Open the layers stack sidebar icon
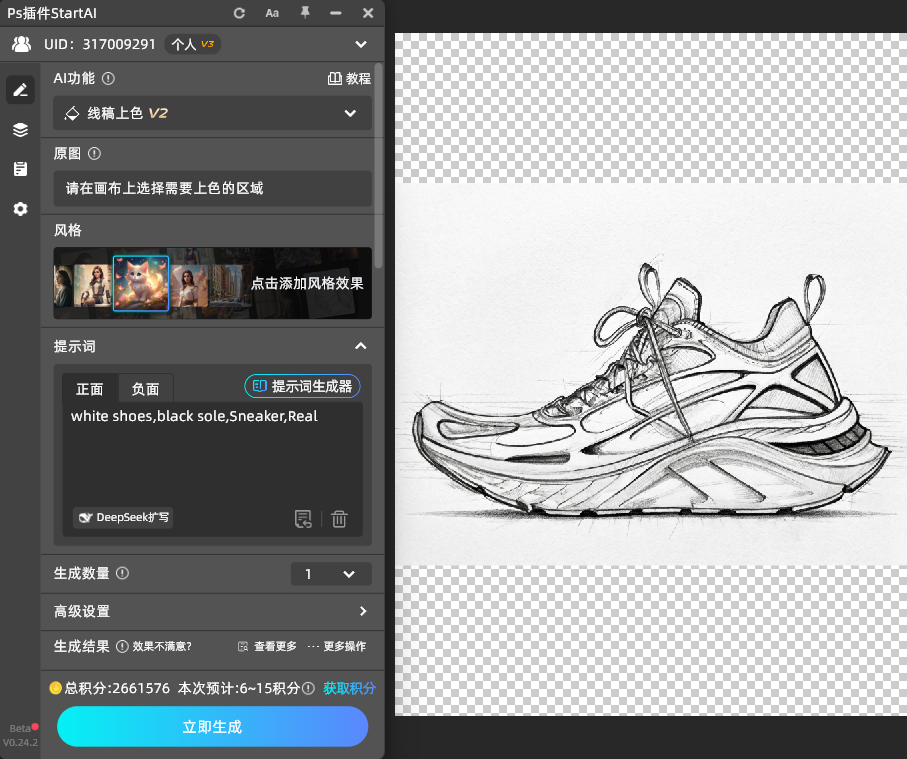Viewport: 907px width, 759px height. point(20,130)
